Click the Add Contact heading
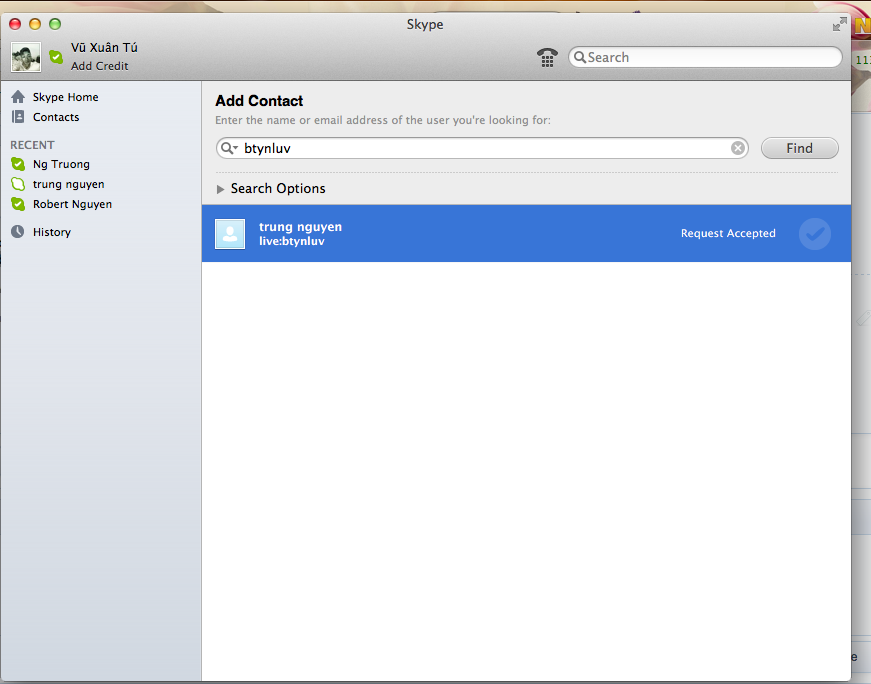 (x=259, y=101)
